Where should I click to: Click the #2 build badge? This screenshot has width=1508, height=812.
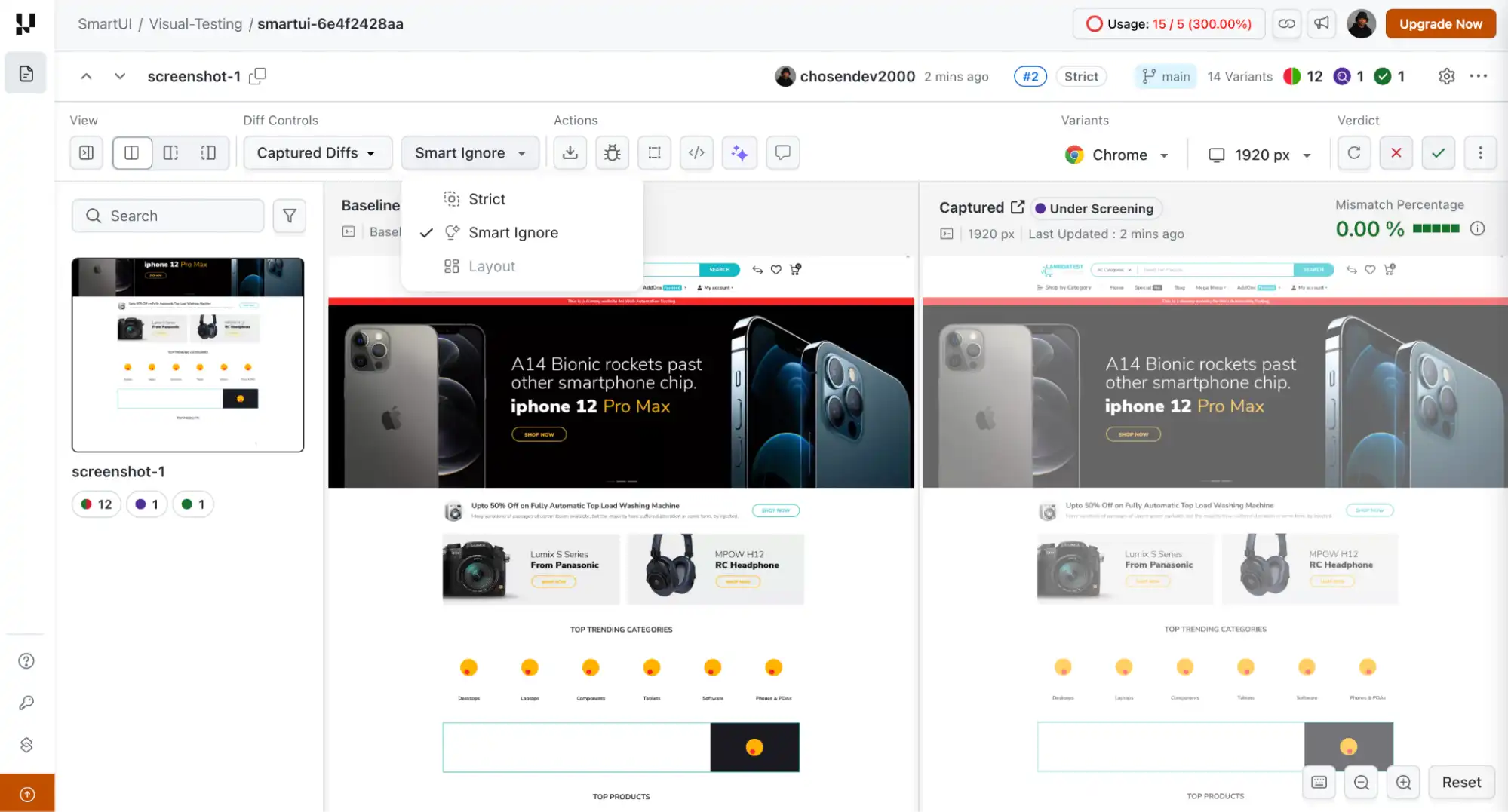[x=1030, y=76]
